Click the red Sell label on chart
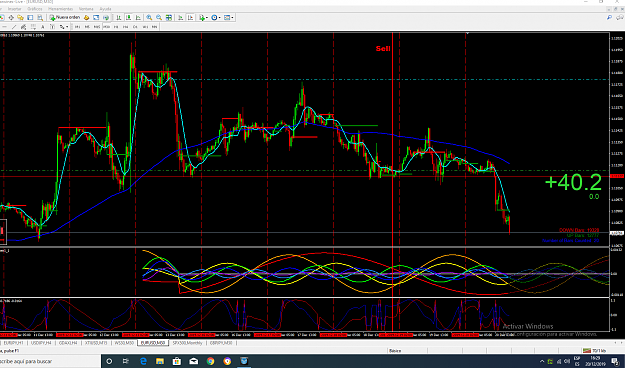625x368 pixels. (x=383, y=49)
